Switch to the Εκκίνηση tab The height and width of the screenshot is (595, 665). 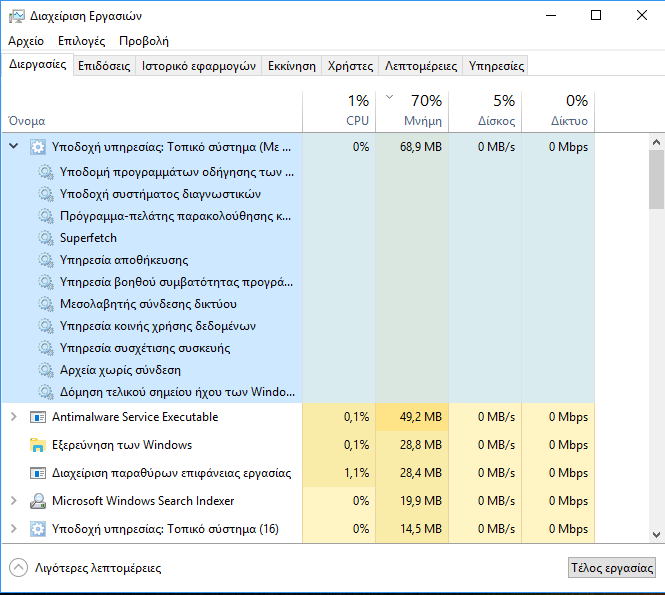[292, 66]
